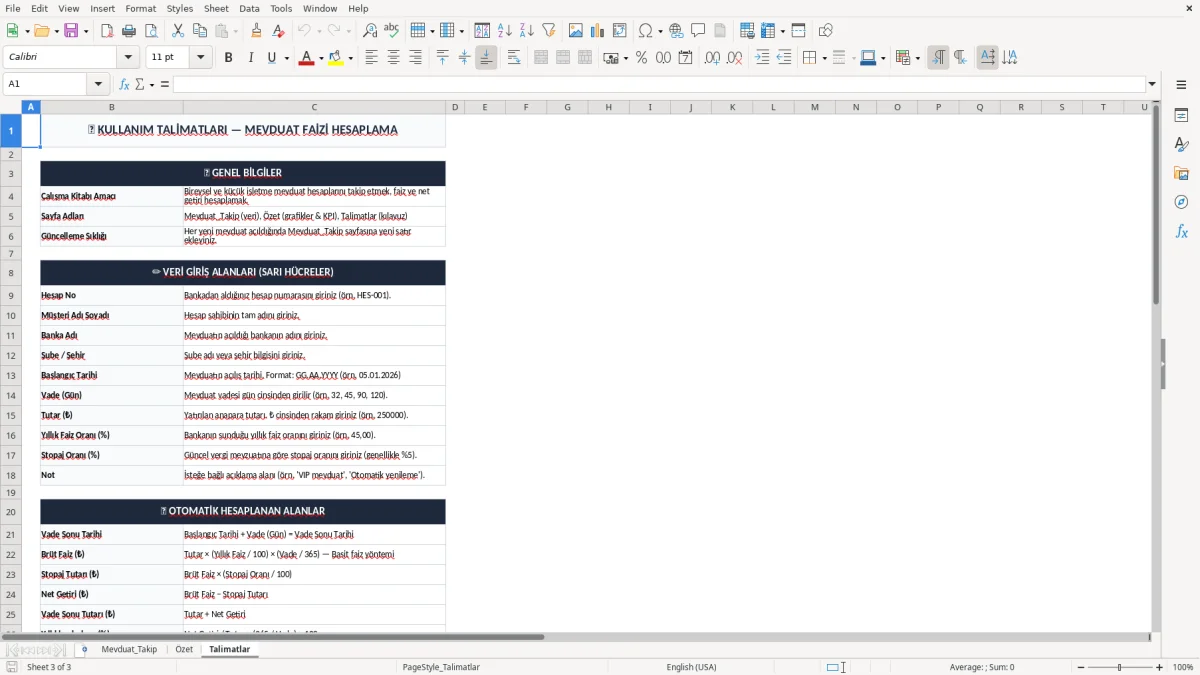This screenshot has height=675, width=1200.
Task: Expand the formula bar
Action: [1153, 84]
